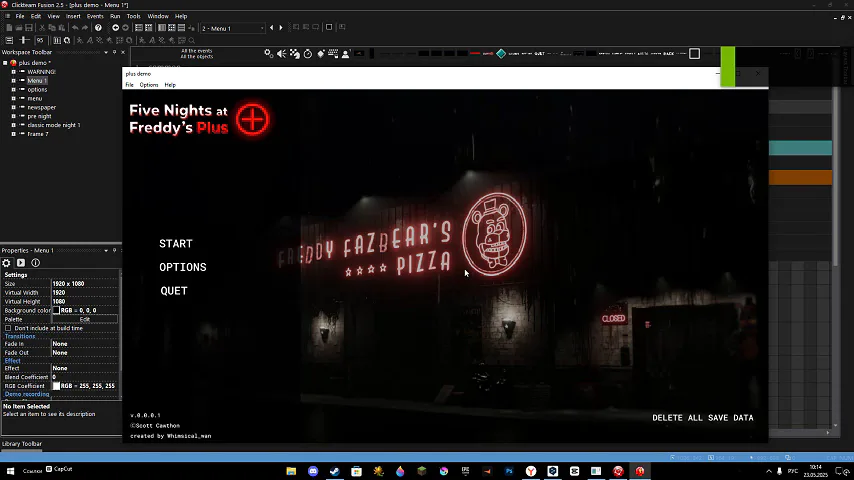Click the Windows Start button

point(10,471)
